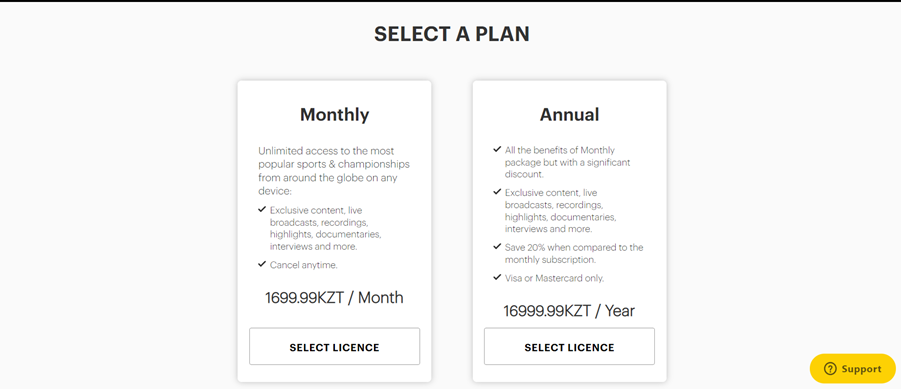Select licence for the Monthly plan
The width and height of the screenshot is (901, 389).
click(x=334, y=346)
